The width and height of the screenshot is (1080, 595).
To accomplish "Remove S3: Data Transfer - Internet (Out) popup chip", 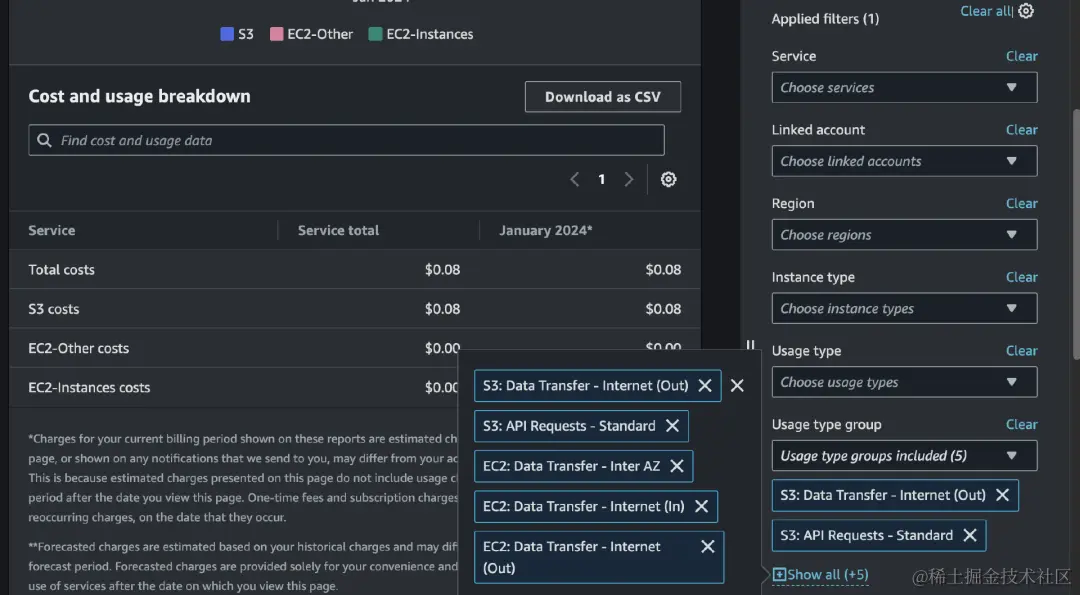I will [x=705, y=386].
